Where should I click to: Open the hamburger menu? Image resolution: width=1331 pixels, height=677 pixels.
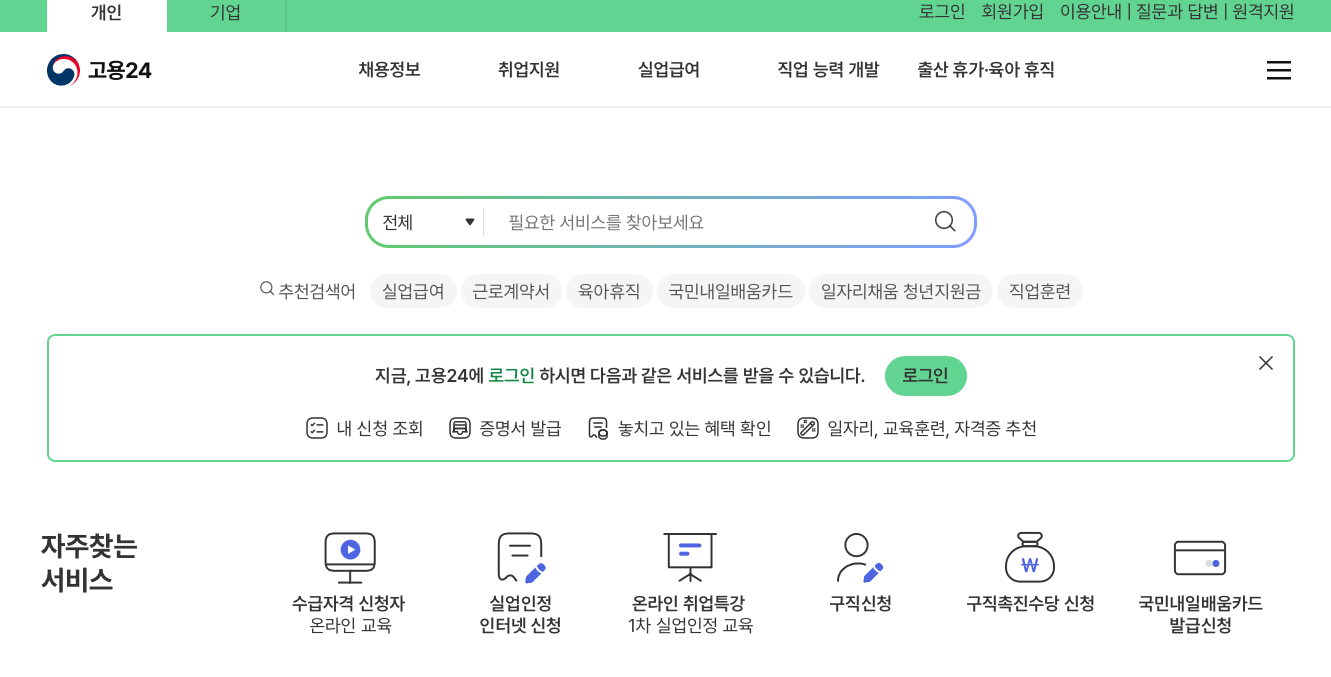(x=1279, y=70)
